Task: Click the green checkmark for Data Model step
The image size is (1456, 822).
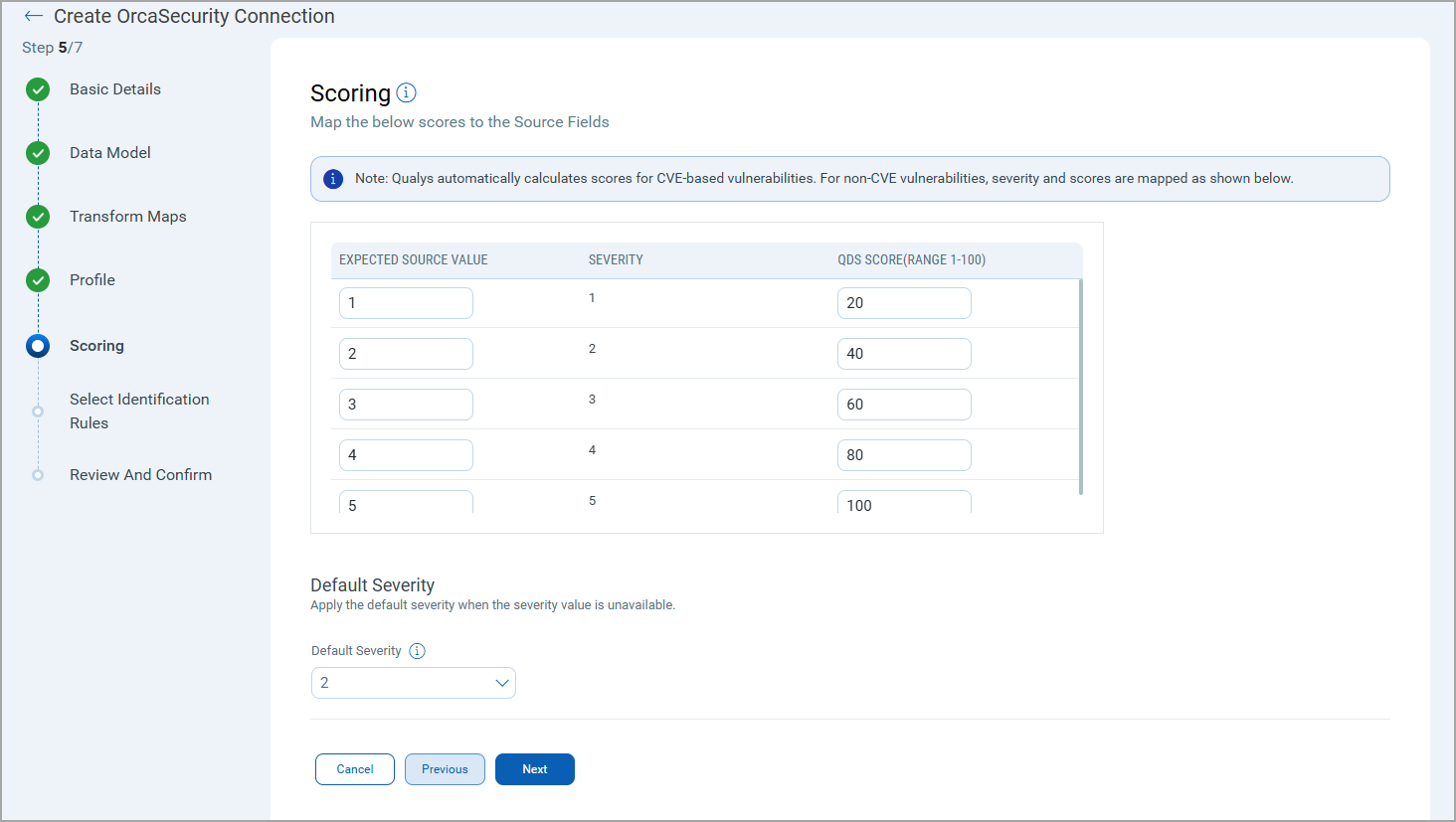Action: point(38,153)
